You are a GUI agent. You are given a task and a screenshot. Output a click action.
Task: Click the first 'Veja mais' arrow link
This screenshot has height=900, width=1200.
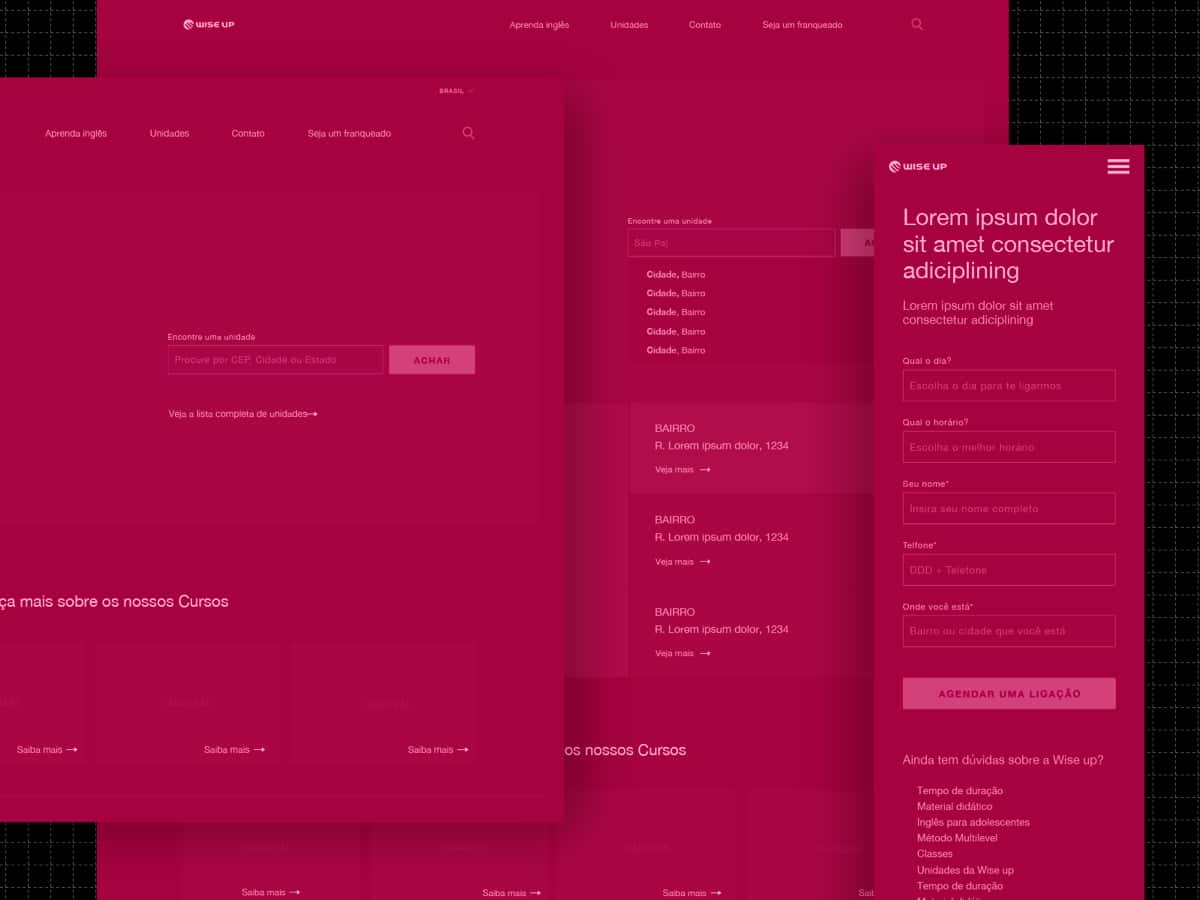683,470
